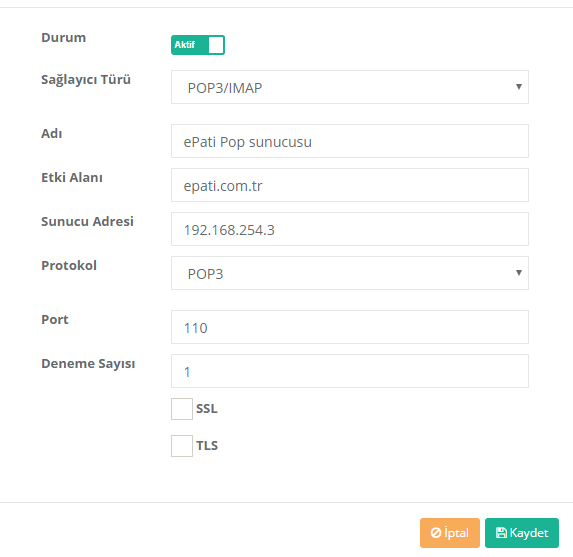Screen dimensions: 573x557
Task: Click the Durum label
Action: click(64, 38)
